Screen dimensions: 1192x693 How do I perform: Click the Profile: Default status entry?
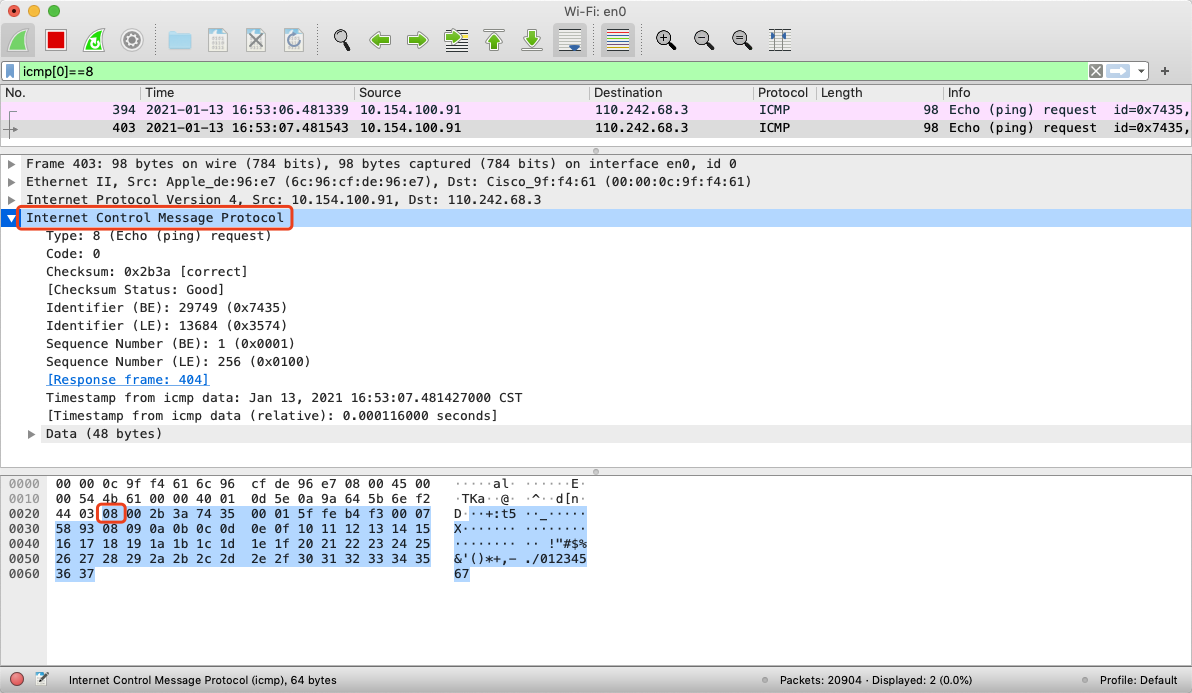click(1138, 680)
